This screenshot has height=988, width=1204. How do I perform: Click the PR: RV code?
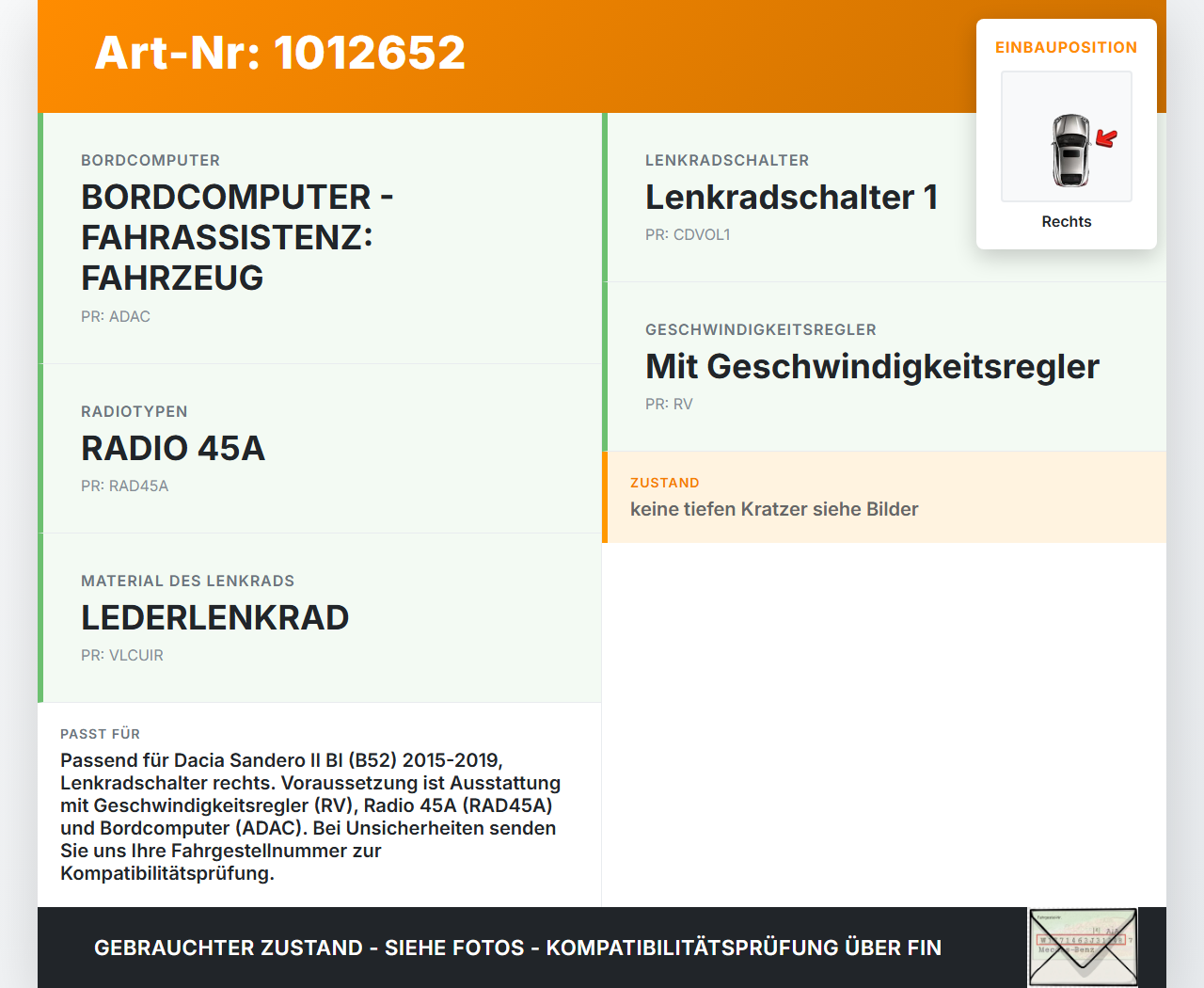click(x=669, y=405)
